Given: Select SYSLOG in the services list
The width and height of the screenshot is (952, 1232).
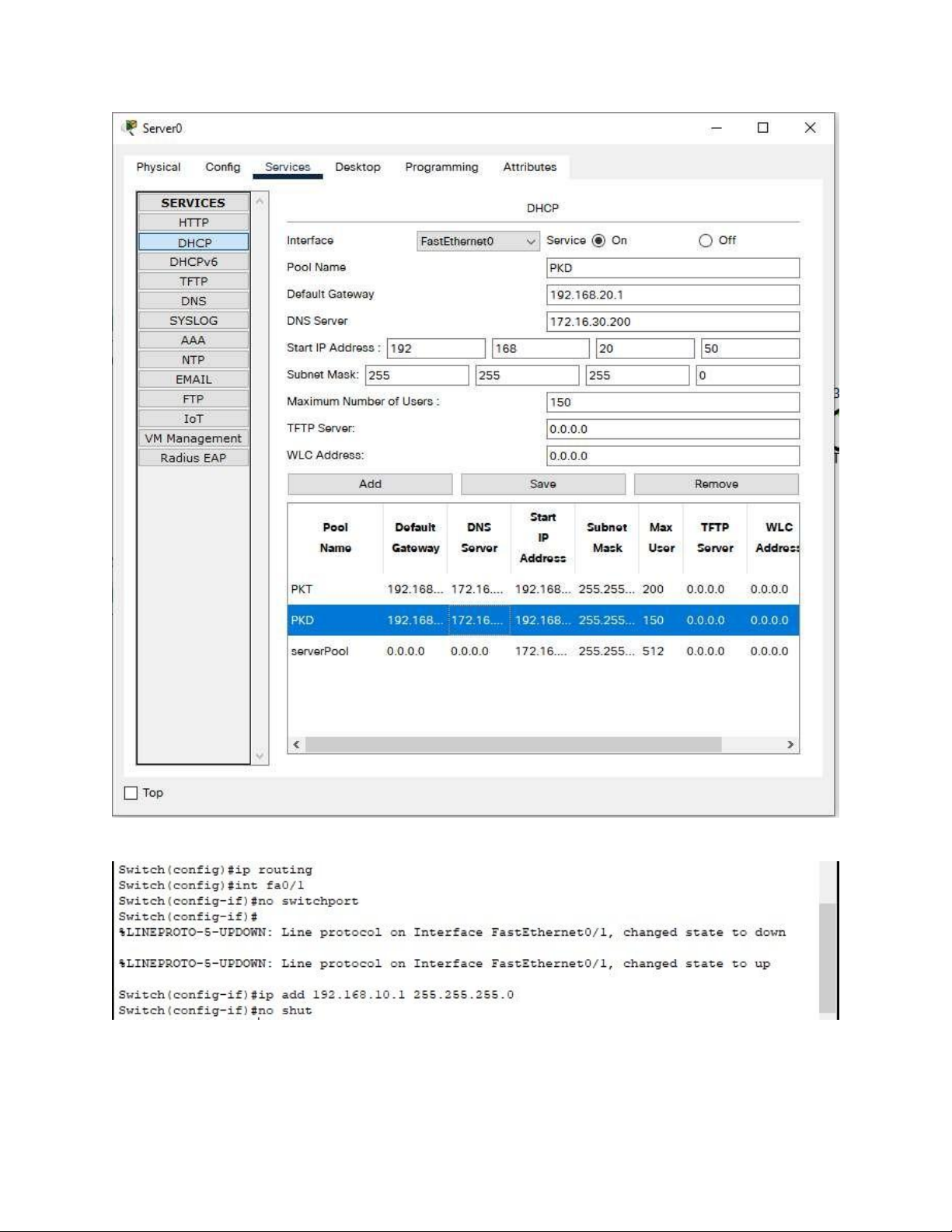Looking at the screenshot, I should click(x=194, y=320).
